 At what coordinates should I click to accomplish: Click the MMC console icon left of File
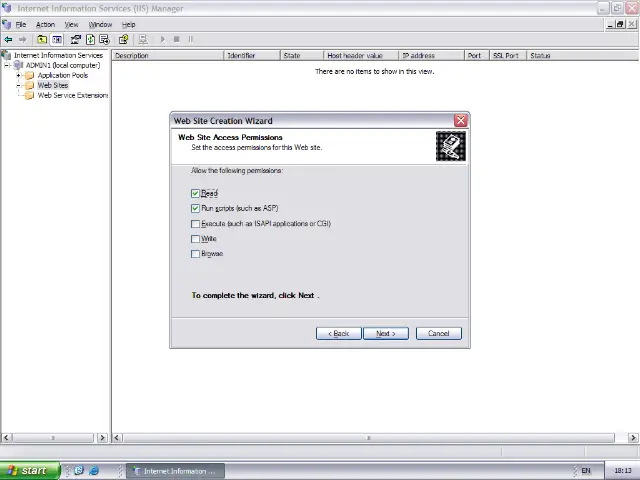pyautogui.click(x=7, y=24)
